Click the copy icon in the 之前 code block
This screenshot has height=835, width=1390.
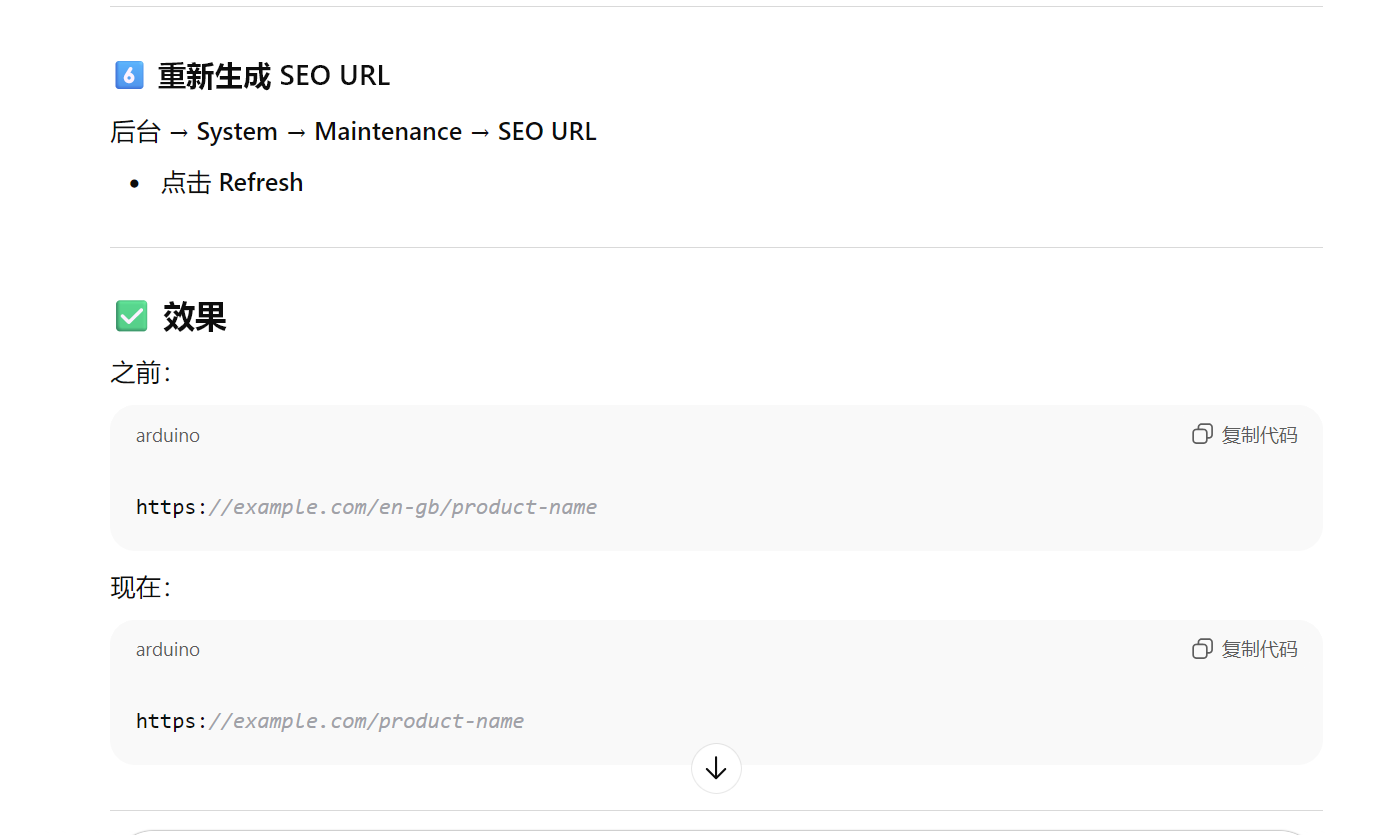click(x=1202, y=434)
